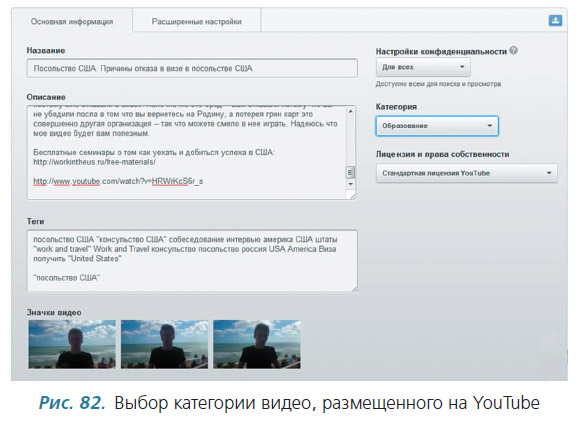
Task: Click the blue upload icon top right
Action: pos(555,20)
